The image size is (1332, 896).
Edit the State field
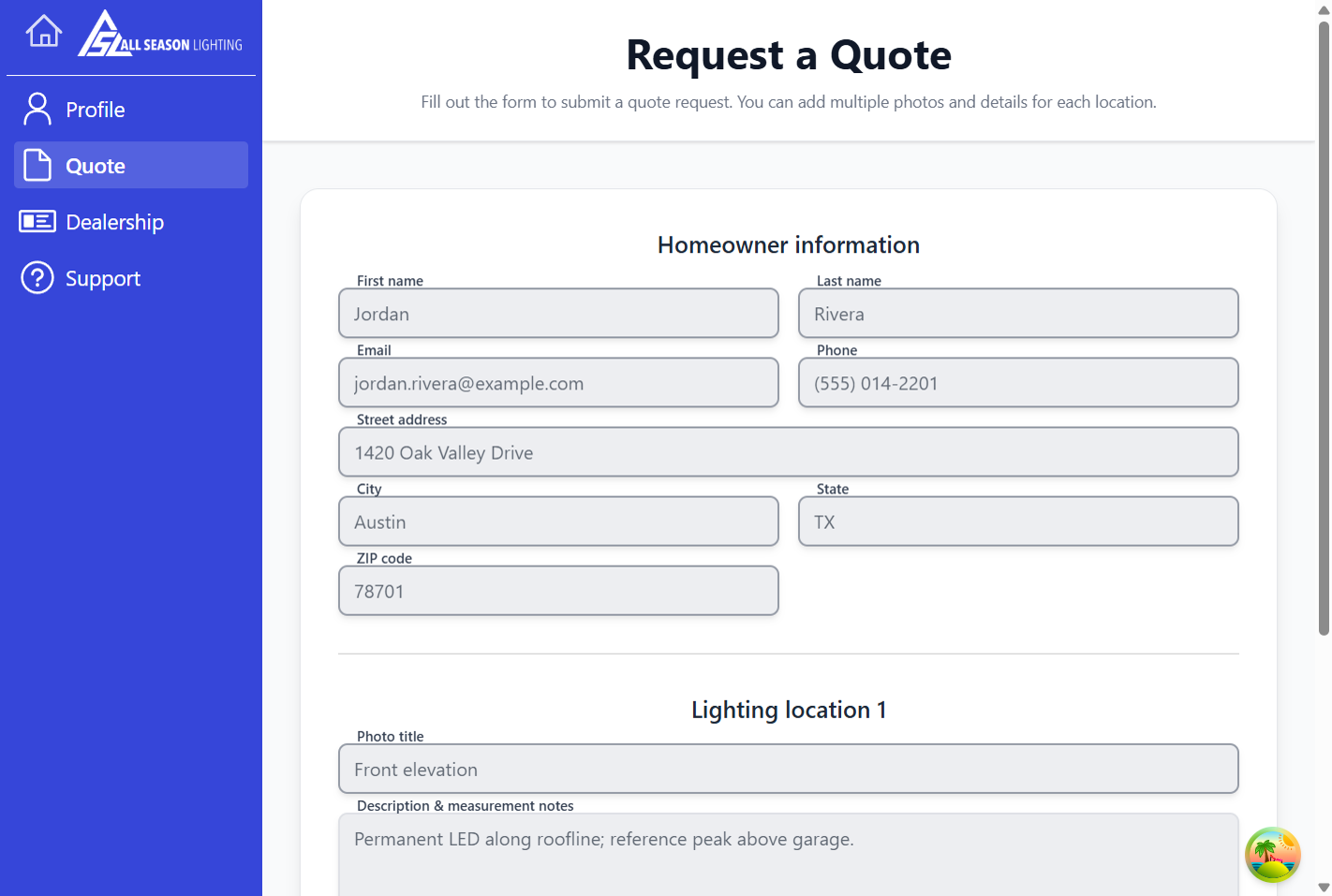[x=1018, y=521]
